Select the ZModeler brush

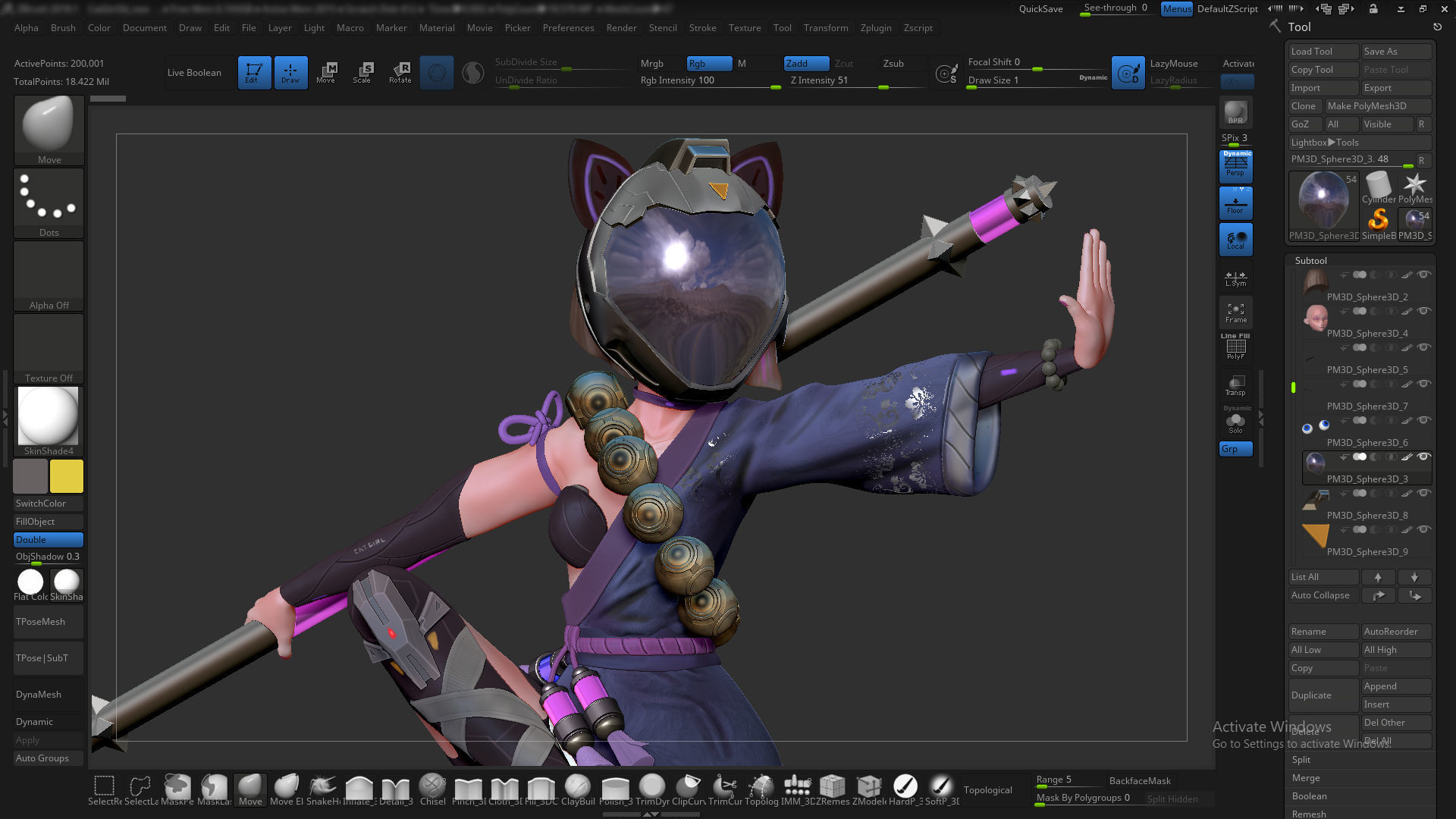pos(869,789)
